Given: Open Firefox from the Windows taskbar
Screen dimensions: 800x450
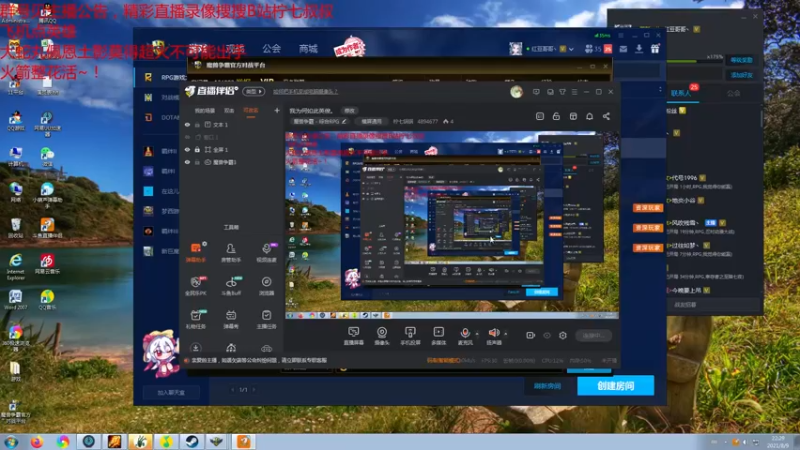Looking at the screenshot, I should coord(37,441).
